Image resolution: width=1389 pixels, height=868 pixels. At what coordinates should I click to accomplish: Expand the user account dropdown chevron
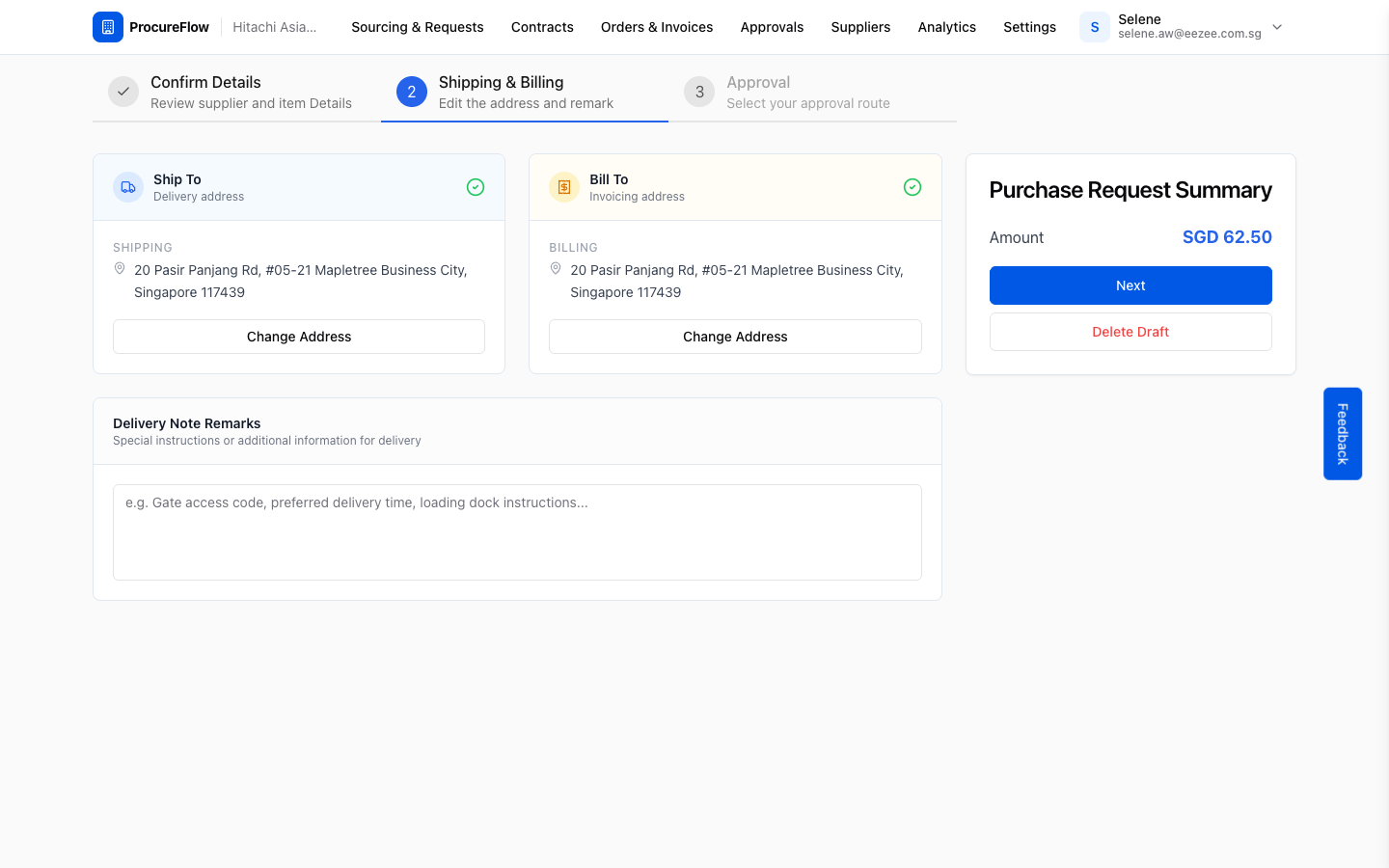pos(1277,27)
